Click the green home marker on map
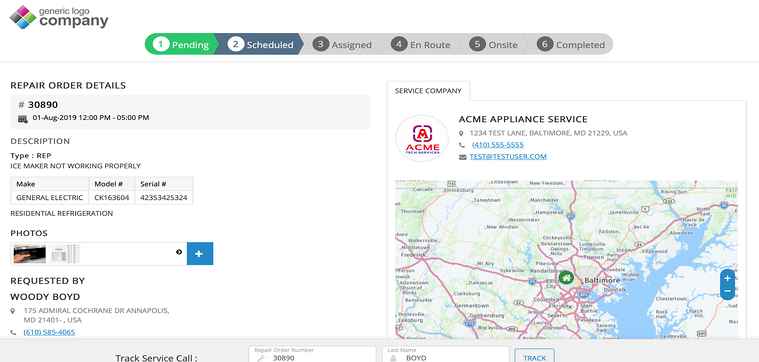This screenshot has height=362, width=759. [x=565, y=278]
